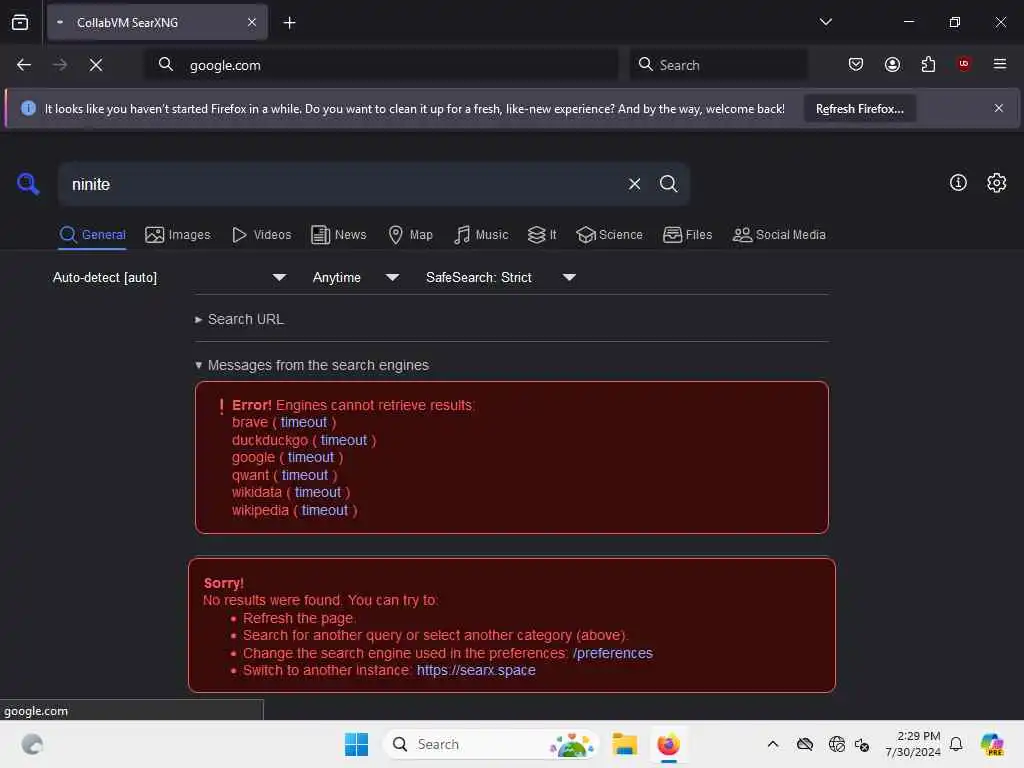Image resolution: width=1024 pixels, height=768 pixels.
Task: Clear the ninite search query
Action: tap(634, 184)
